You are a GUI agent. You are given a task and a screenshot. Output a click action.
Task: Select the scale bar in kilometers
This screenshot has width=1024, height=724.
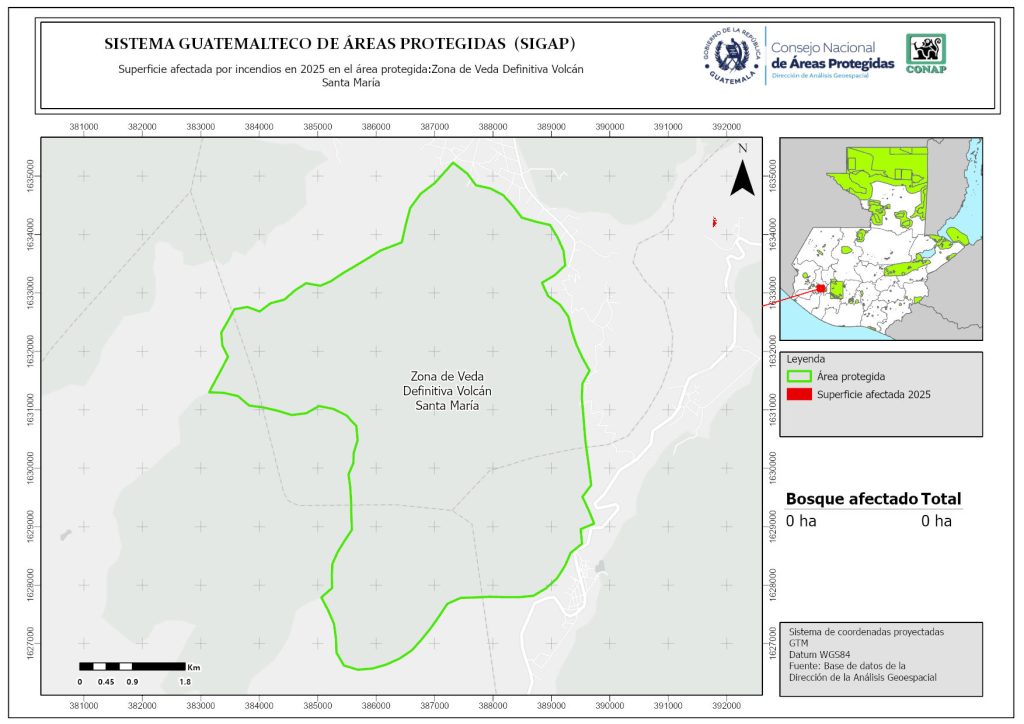(x=132, y=666)
